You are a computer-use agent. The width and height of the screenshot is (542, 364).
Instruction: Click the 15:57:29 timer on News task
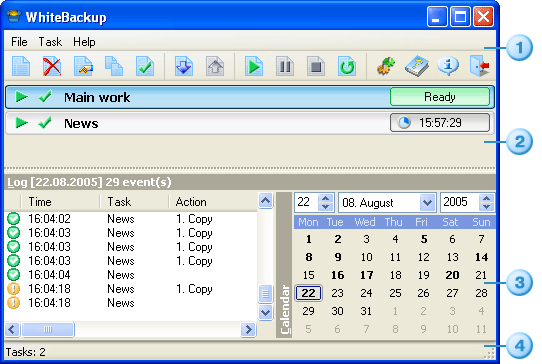coord(440,122)
